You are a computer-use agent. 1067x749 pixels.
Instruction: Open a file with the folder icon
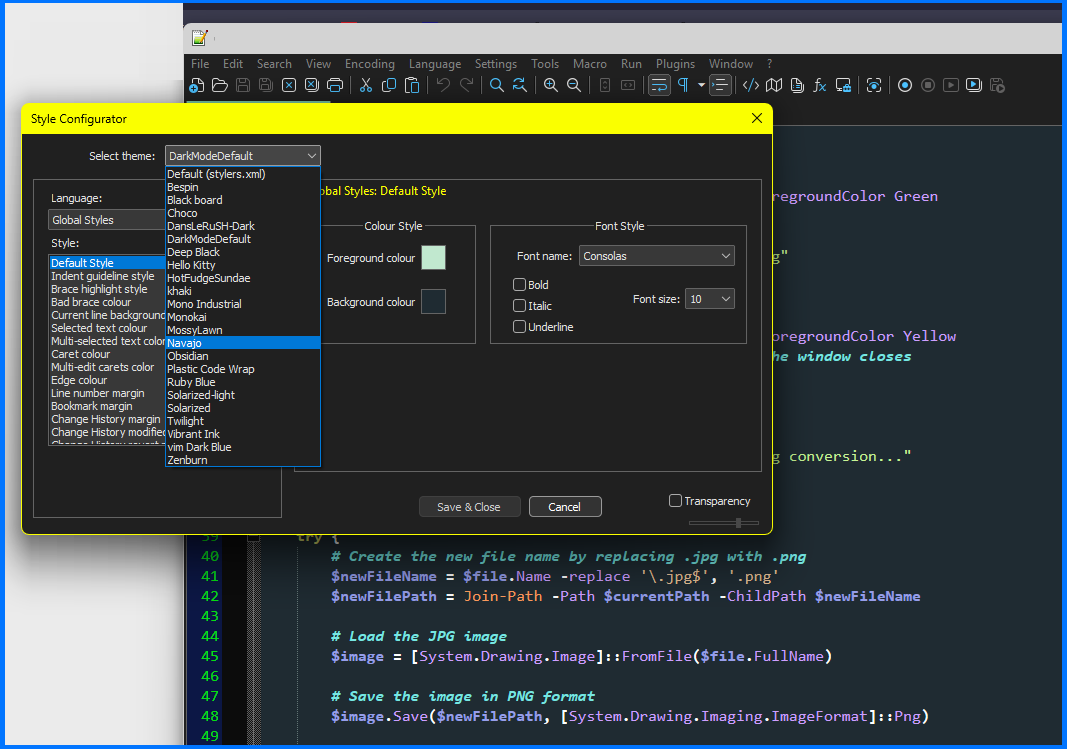(220, 86)
